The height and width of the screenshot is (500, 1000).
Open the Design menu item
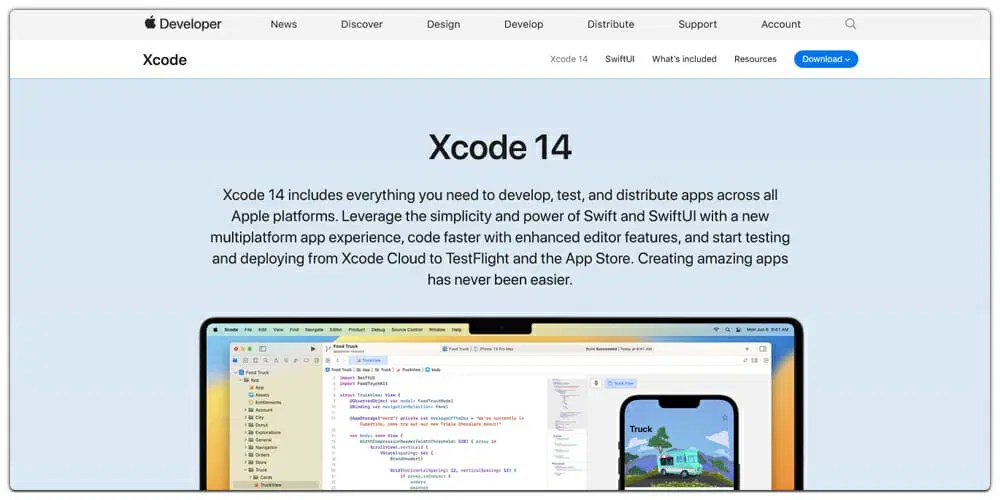[443, 24]
